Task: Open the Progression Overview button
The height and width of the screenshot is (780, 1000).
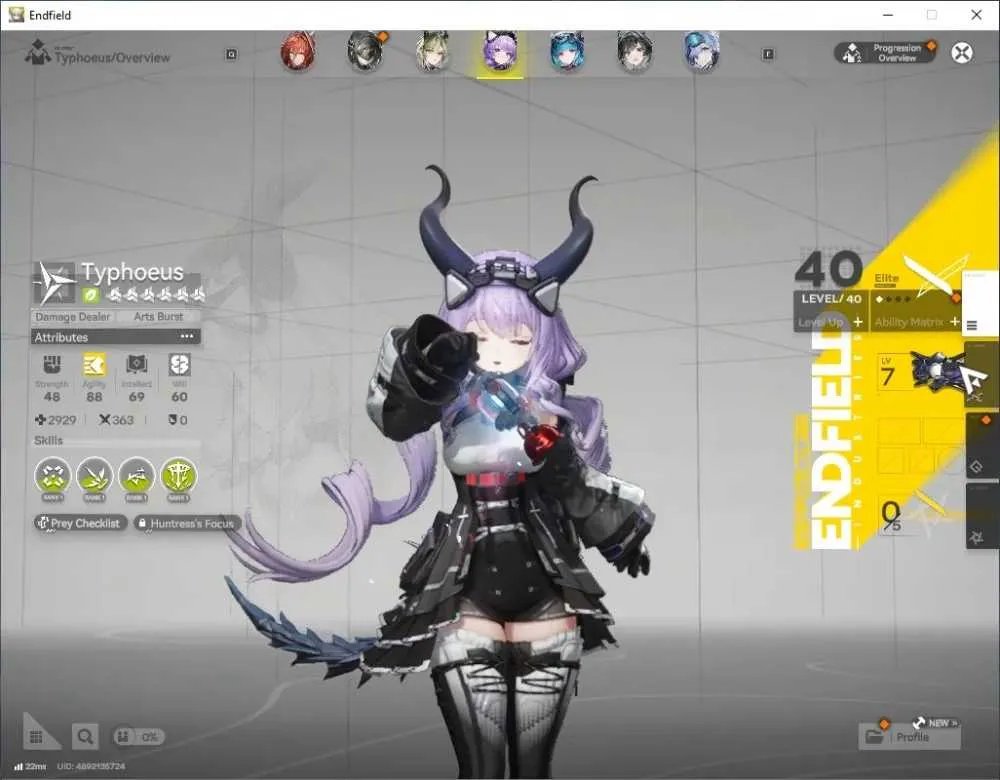Action: [x=886, y=53]
